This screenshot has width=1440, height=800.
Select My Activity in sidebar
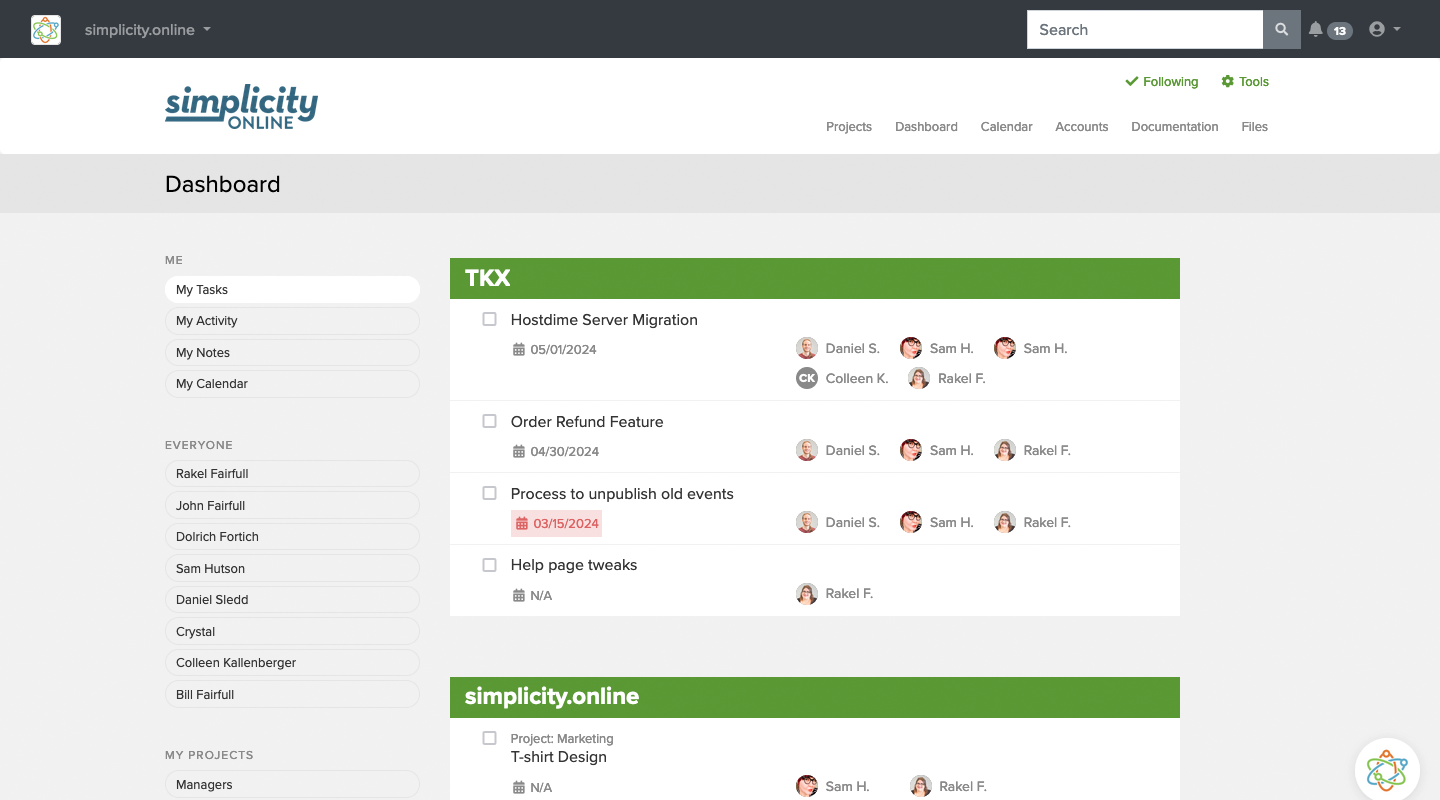coord(292,321)
